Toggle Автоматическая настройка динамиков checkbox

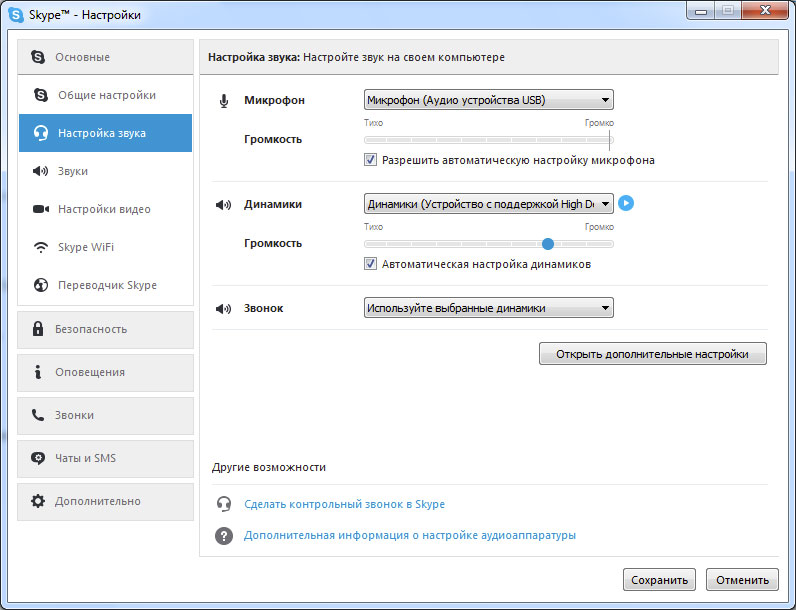point(371,264)
